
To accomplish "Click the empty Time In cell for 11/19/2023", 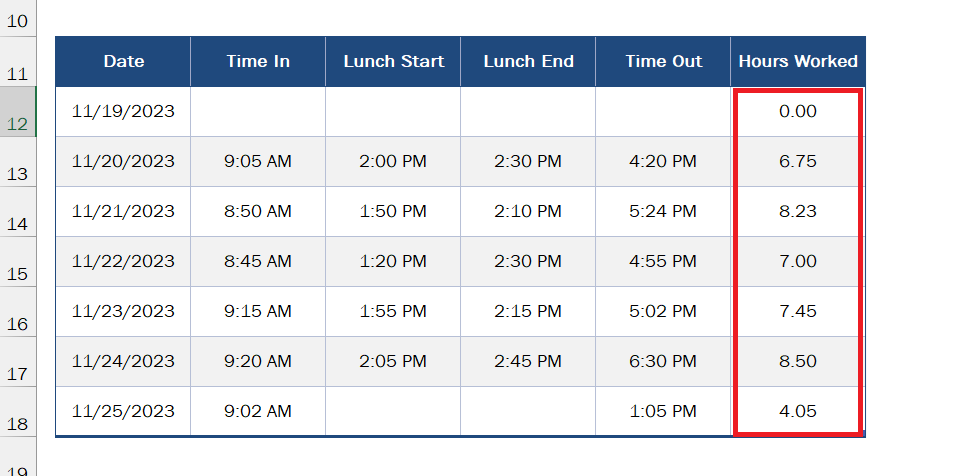I will pos(258,111).
